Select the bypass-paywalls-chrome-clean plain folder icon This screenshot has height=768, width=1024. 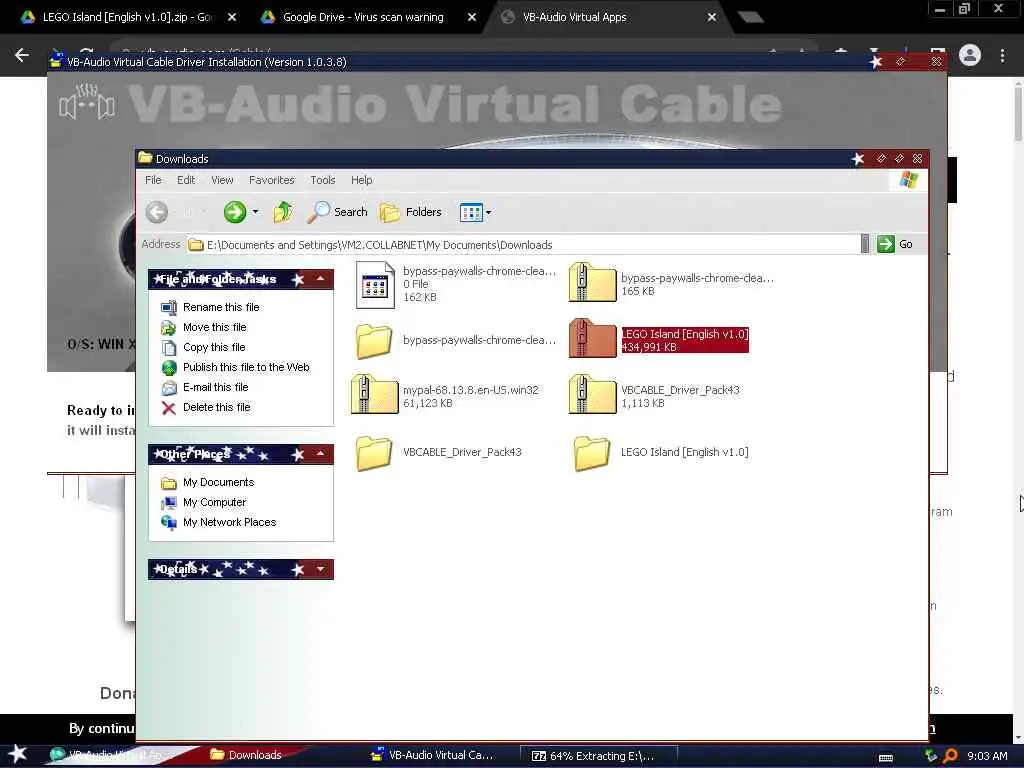point(374,341)
